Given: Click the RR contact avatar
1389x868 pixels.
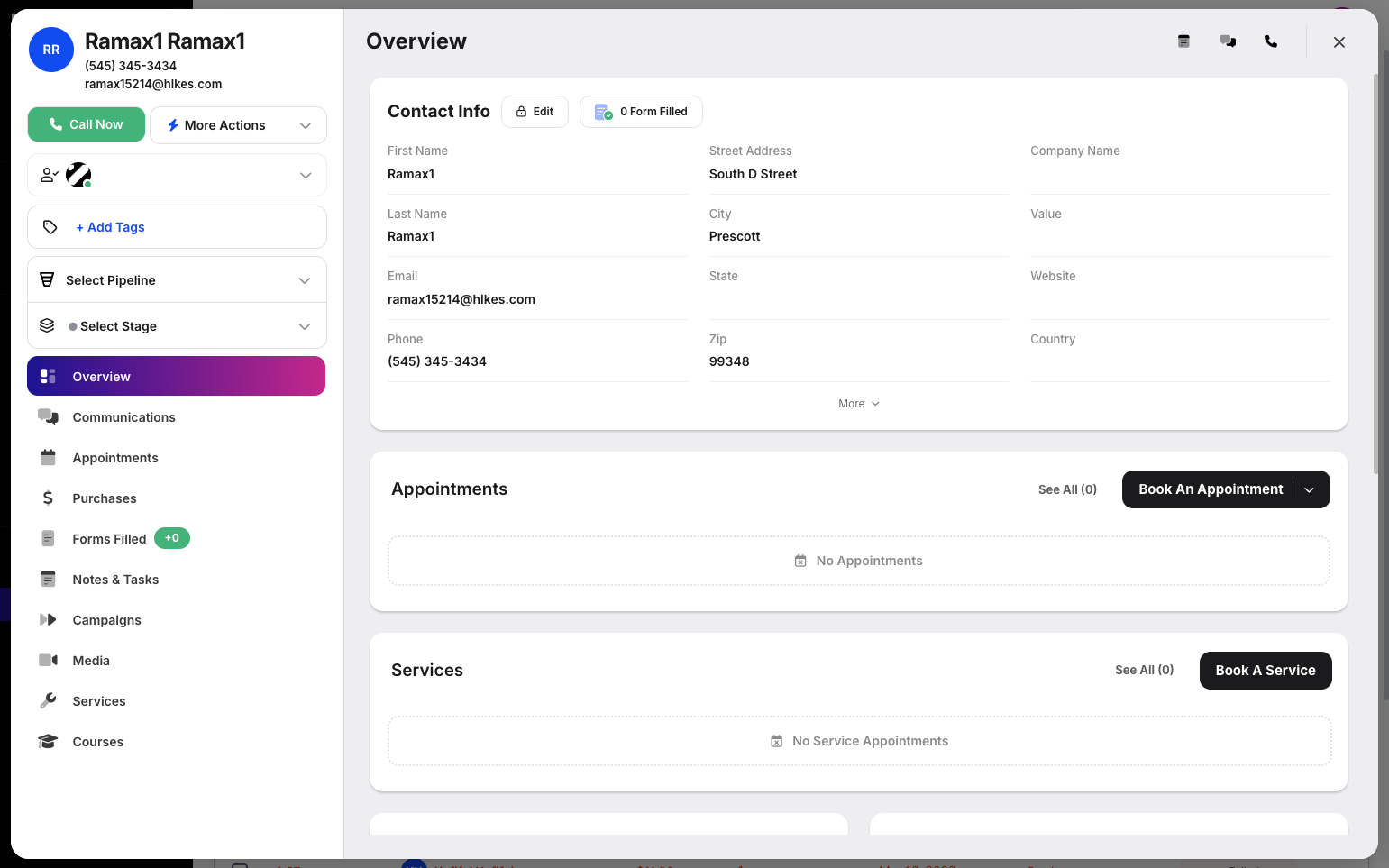Looking at the screenshot, I should coord(51,50).
